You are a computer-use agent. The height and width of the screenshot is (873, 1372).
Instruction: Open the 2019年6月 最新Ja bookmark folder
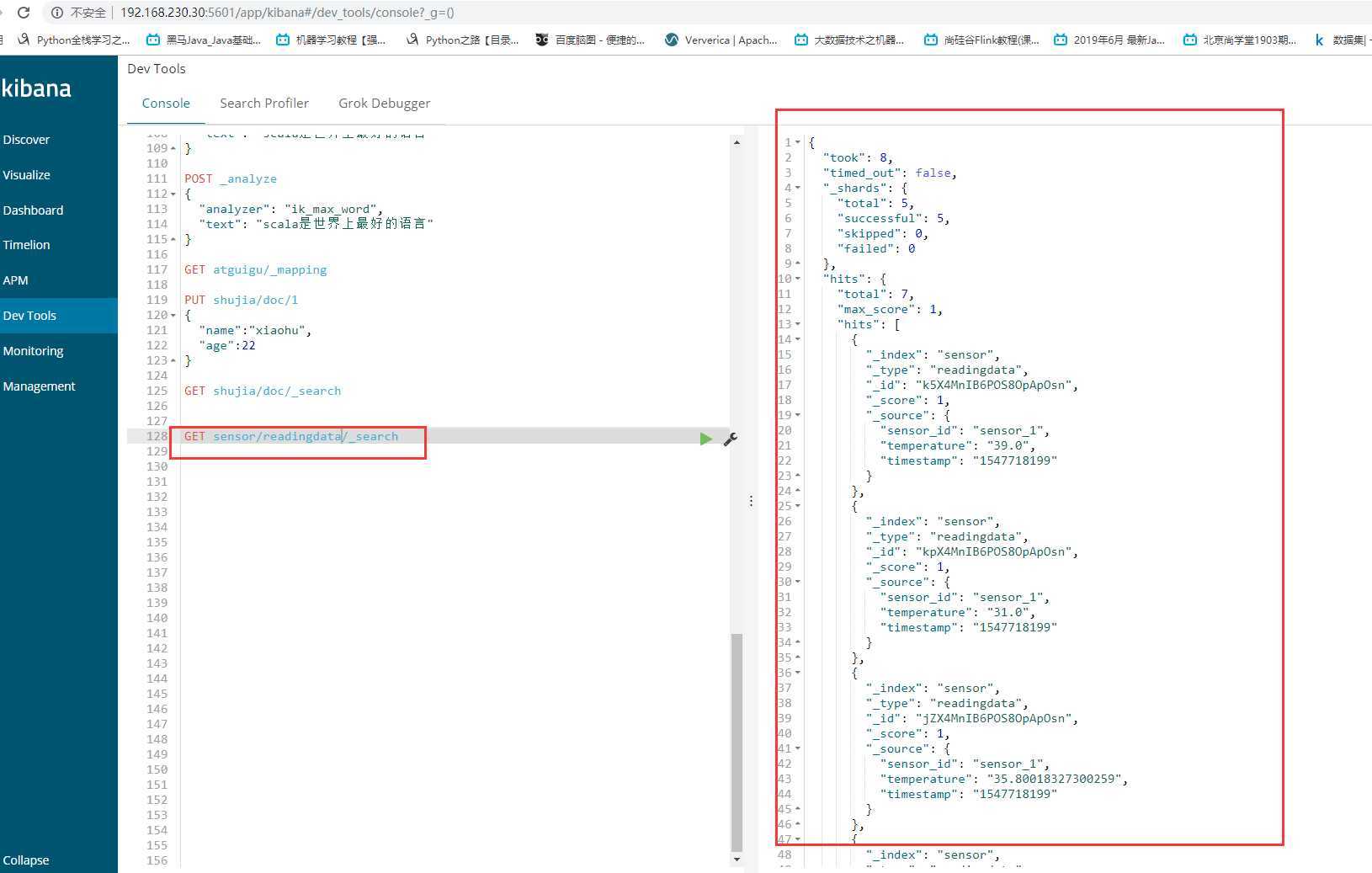click(x=1109, y=40)
